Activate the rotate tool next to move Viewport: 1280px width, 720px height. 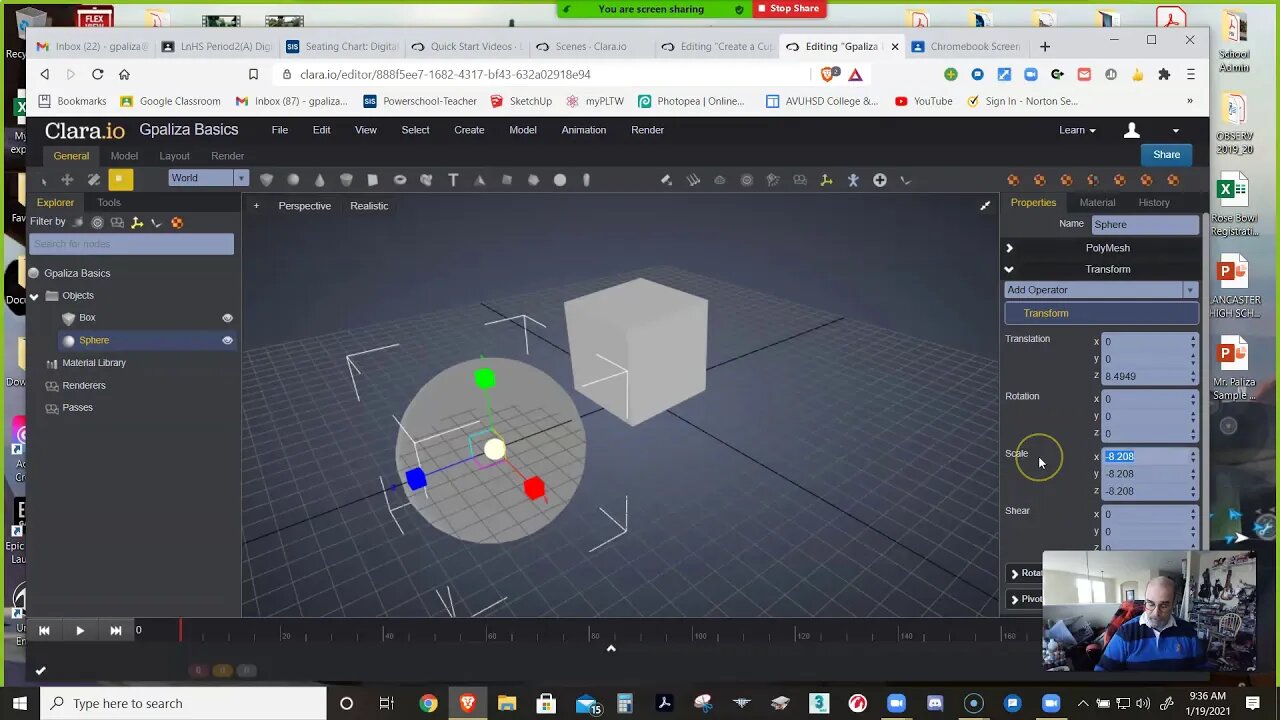tap(94, 180)
